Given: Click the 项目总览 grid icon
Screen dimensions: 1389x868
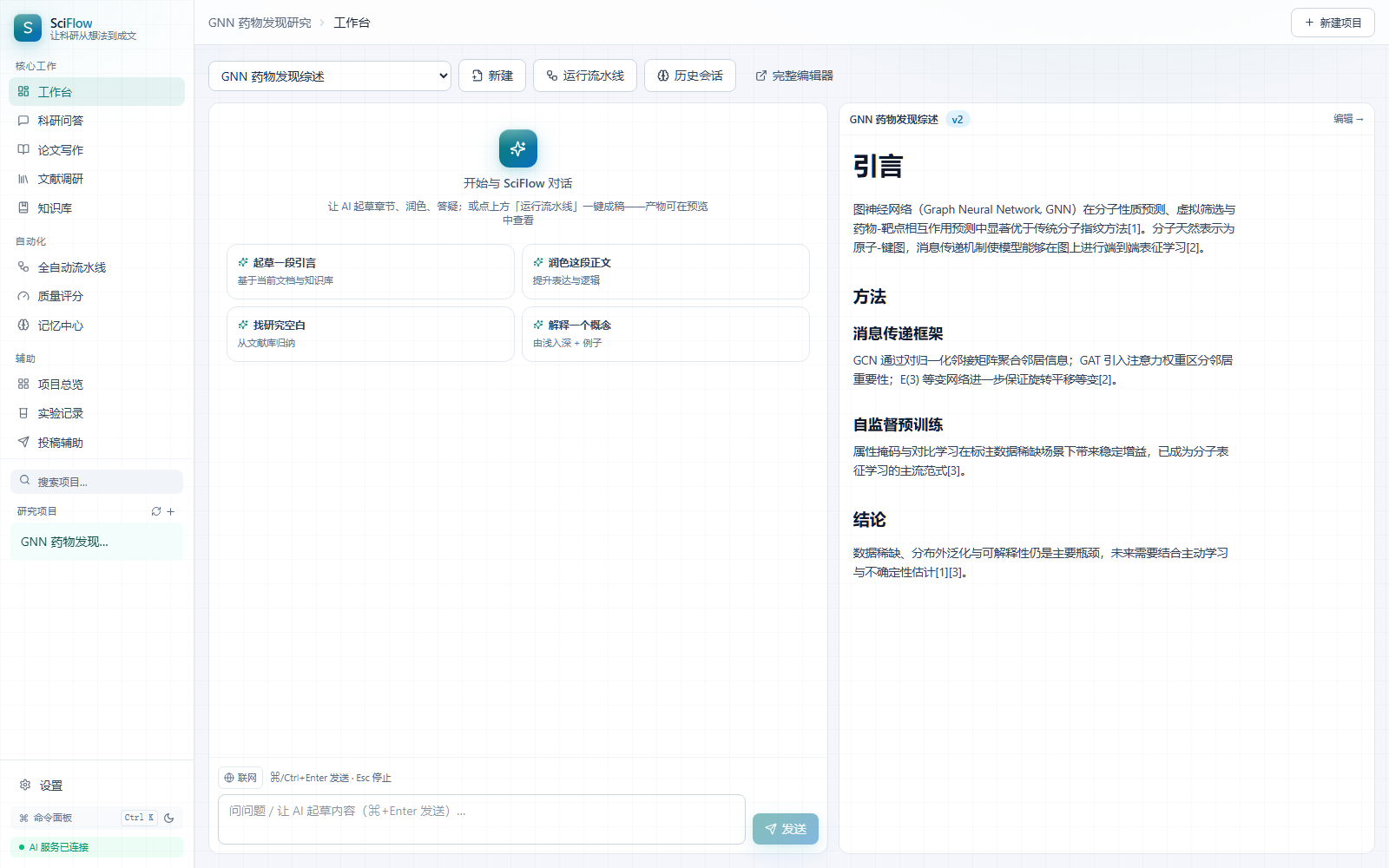Looking at the screenshot, I should (23, 384).
